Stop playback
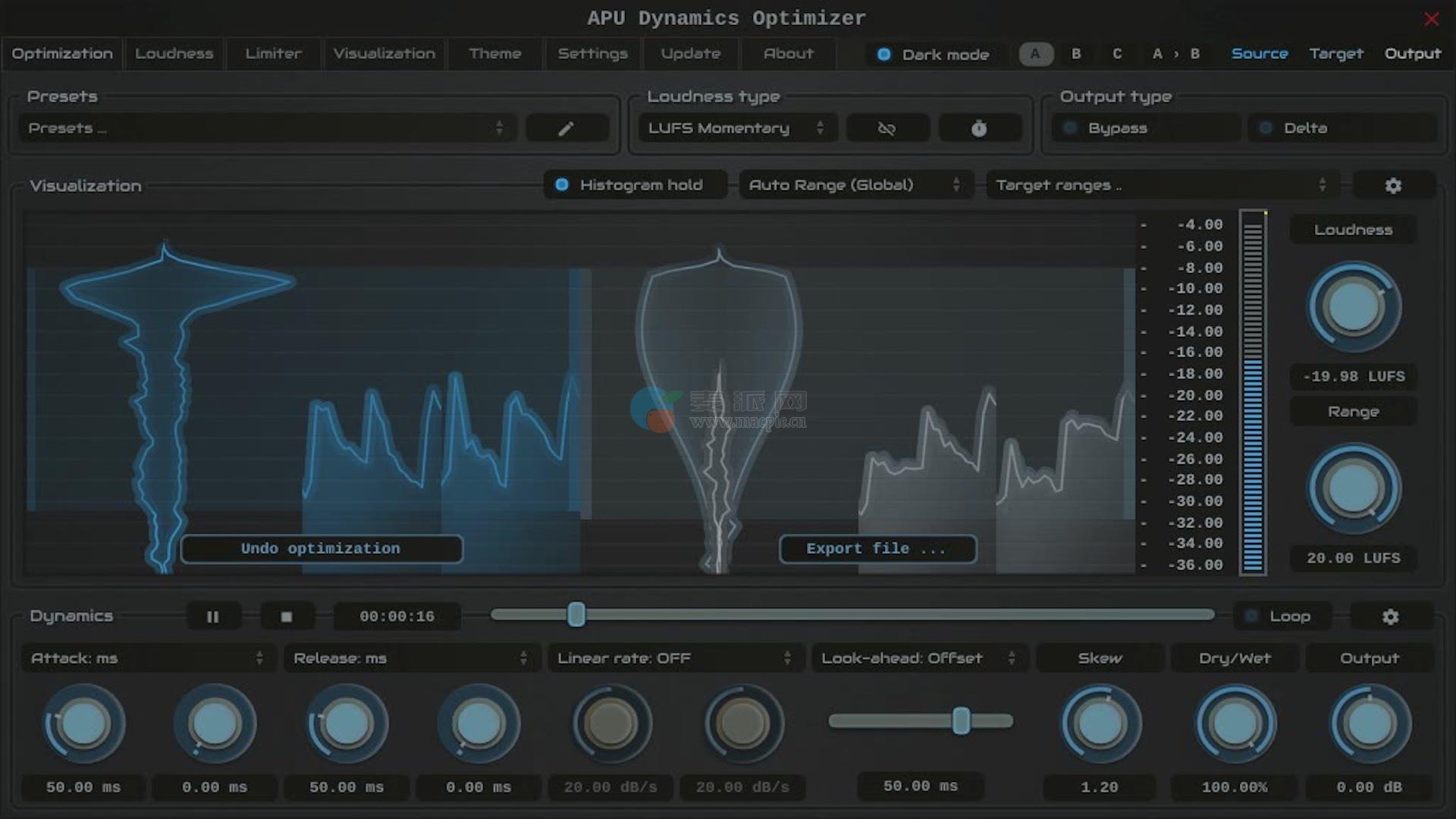1456x819 pixels. point(287,617)
